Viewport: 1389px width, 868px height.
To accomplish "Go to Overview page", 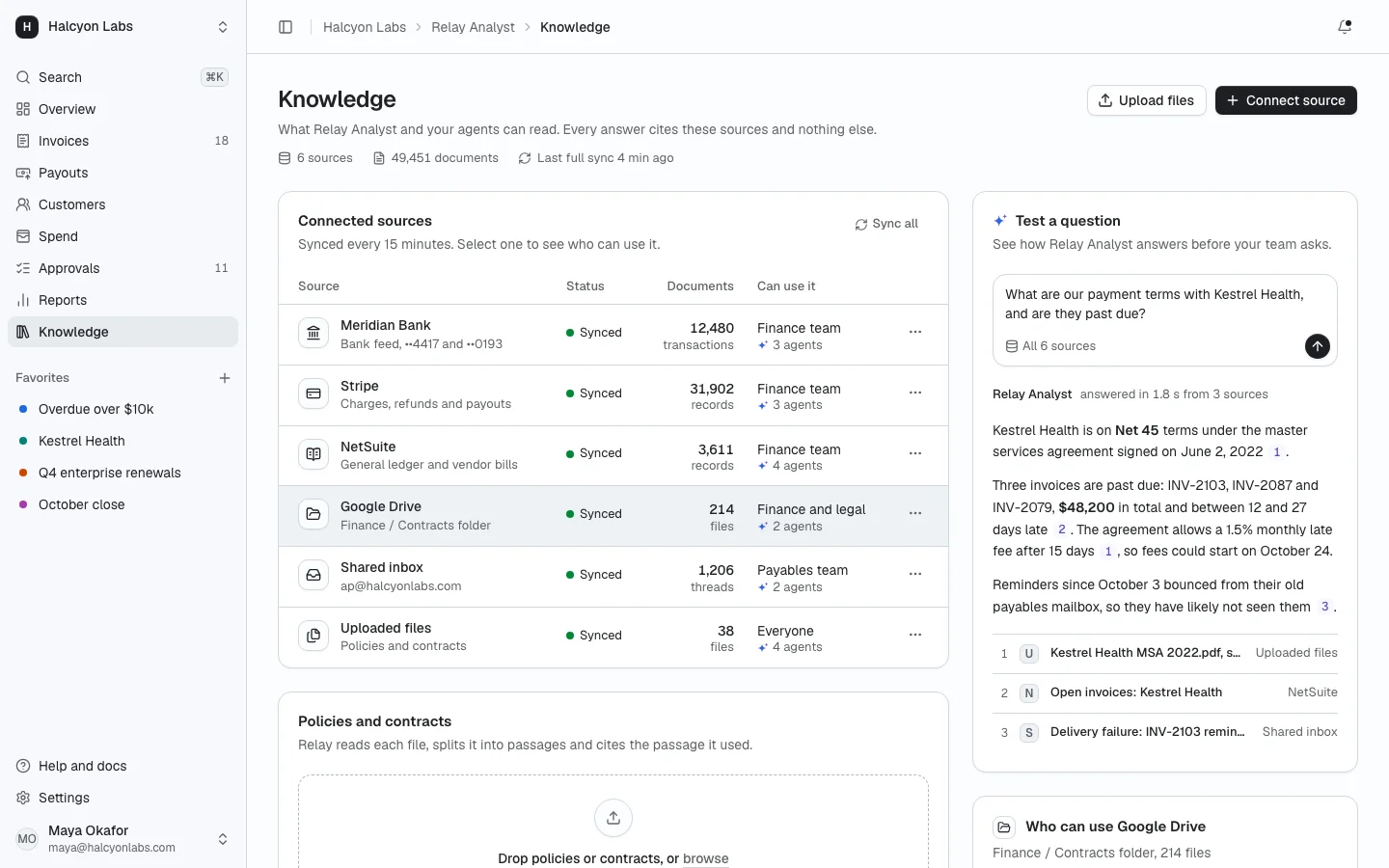I will (123, 109).
